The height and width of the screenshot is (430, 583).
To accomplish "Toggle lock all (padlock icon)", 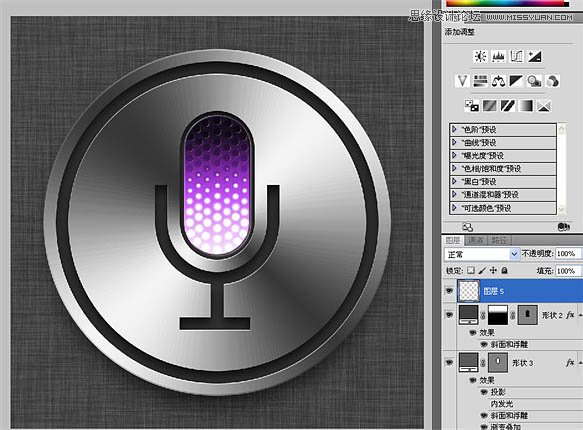I will point(504,270).
